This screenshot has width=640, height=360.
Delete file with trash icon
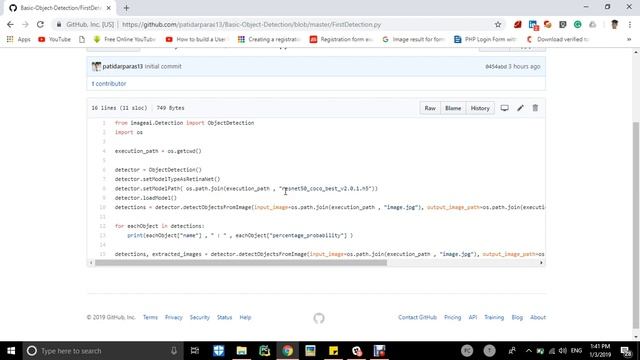click(x=535, y=108)
